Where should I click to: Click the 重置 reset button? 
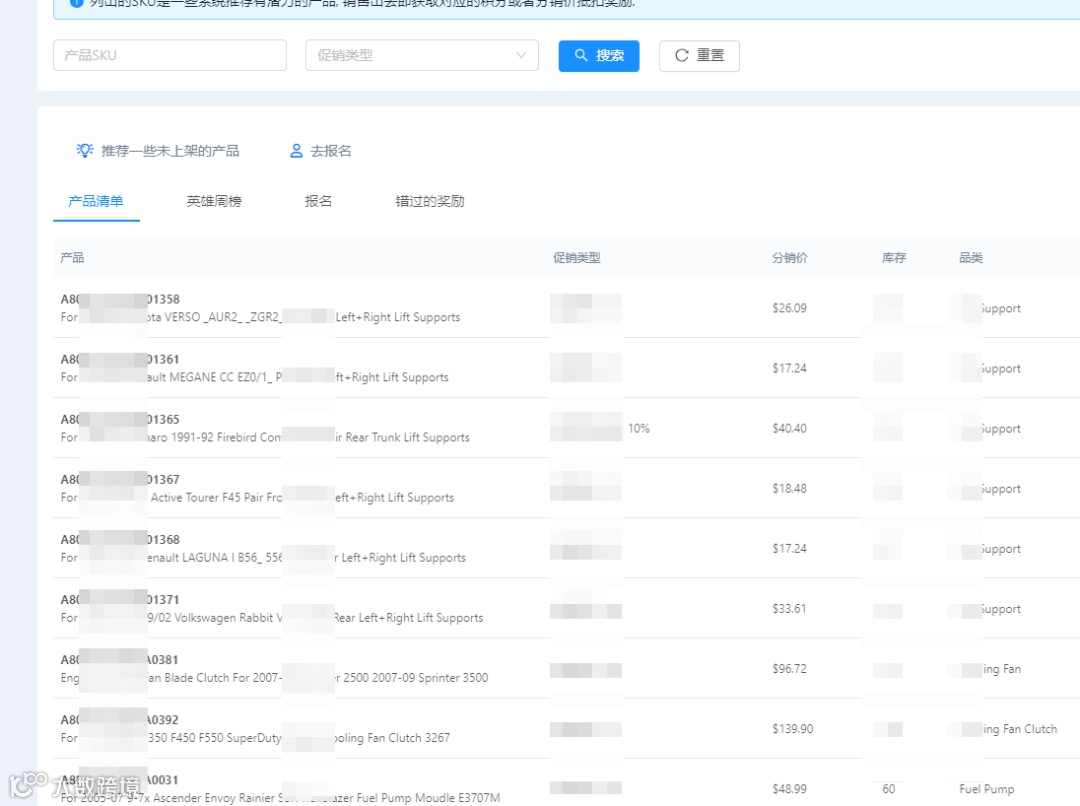click(699, 56)
